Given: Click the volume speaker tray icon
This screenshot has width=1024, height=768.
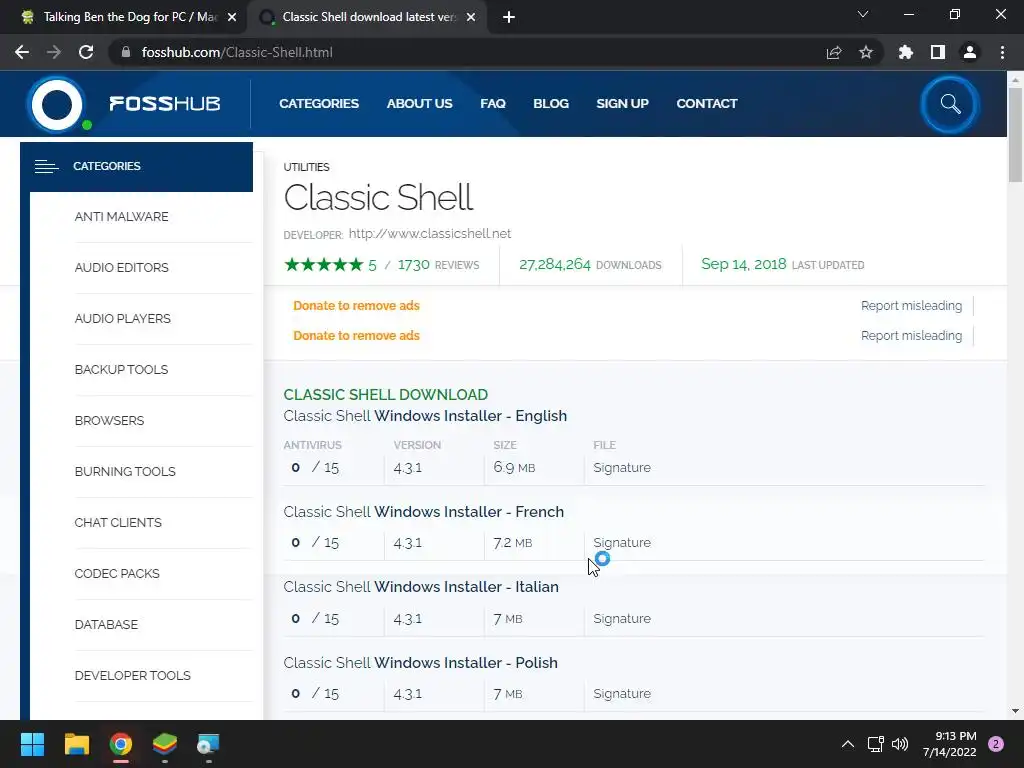Looking at the screenshot, I should pos(900,744).
